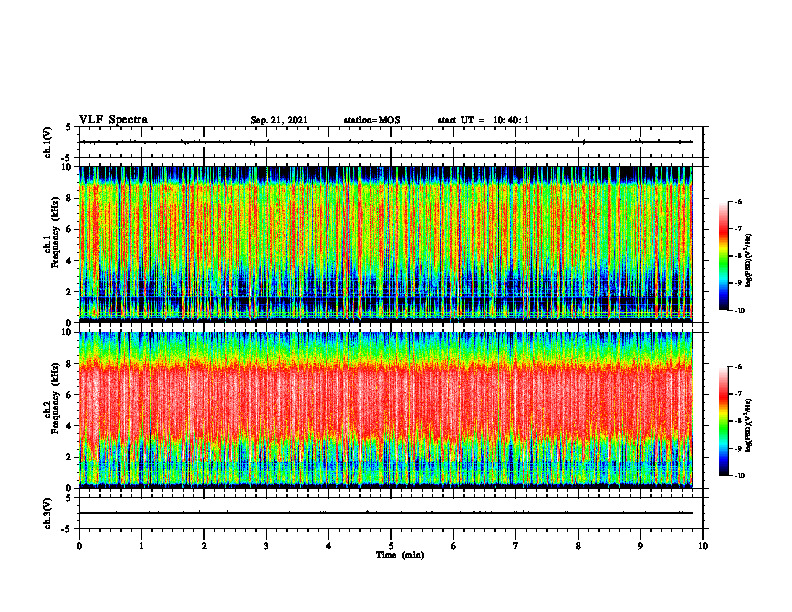Click the "station=MOS" header label
This screenshot has height=612, width=792.
(372, 120)
